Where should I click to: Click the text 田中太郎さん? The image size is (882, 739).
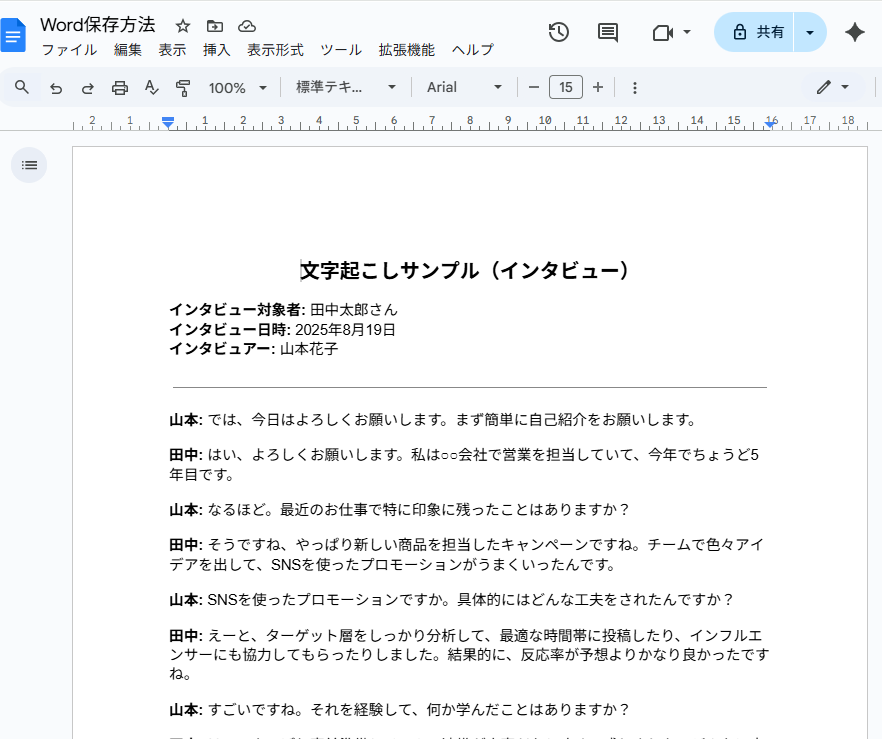[354, 310]
